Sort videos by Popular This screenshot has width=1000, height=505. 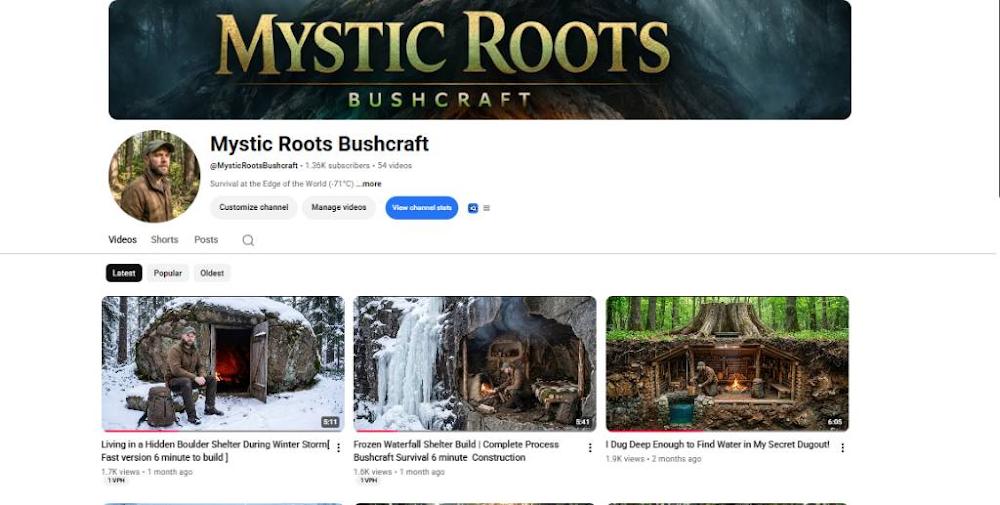click(168, 273)
